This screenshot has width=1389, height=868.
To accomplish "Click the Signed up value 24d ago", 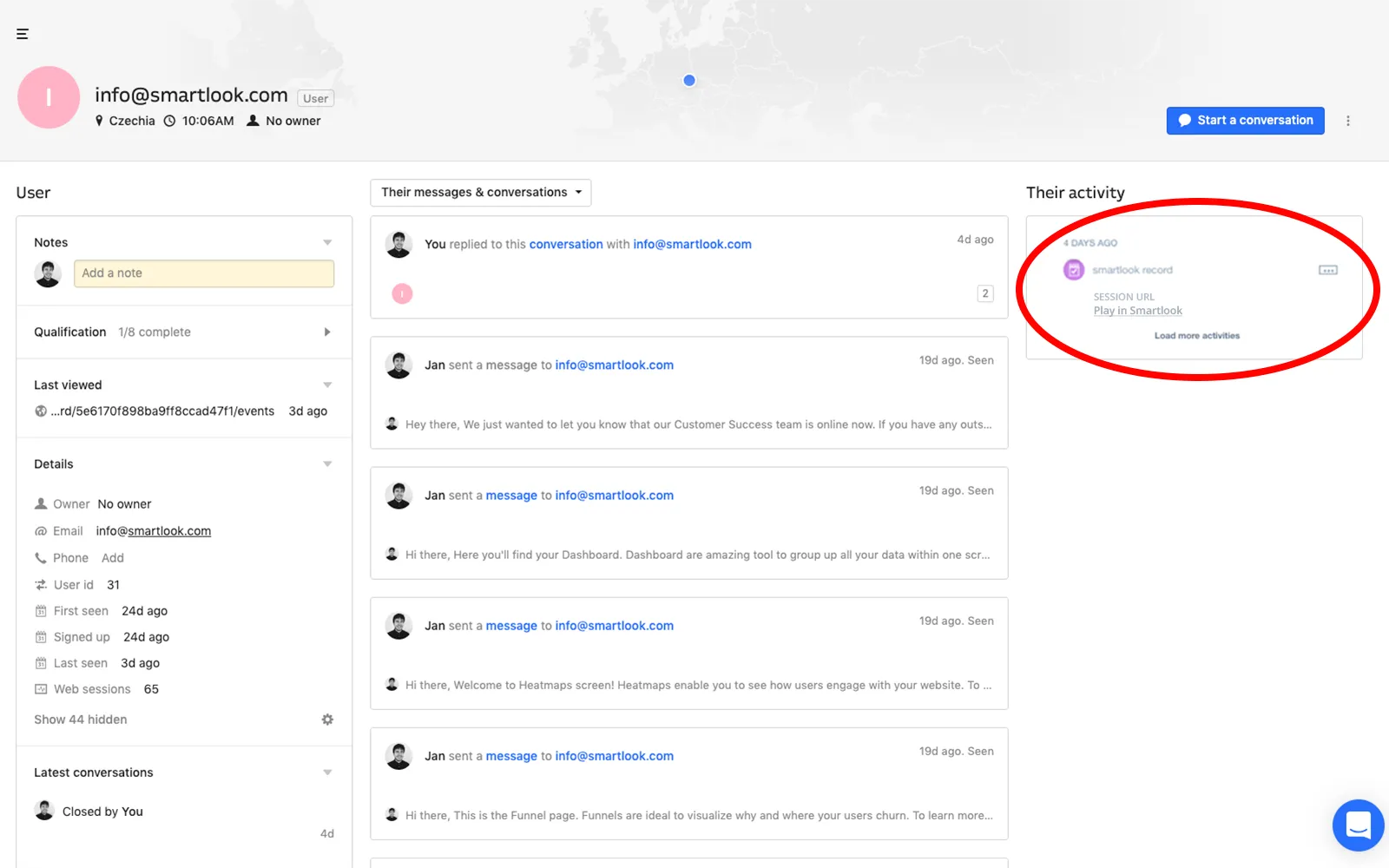I will point(146,637).
